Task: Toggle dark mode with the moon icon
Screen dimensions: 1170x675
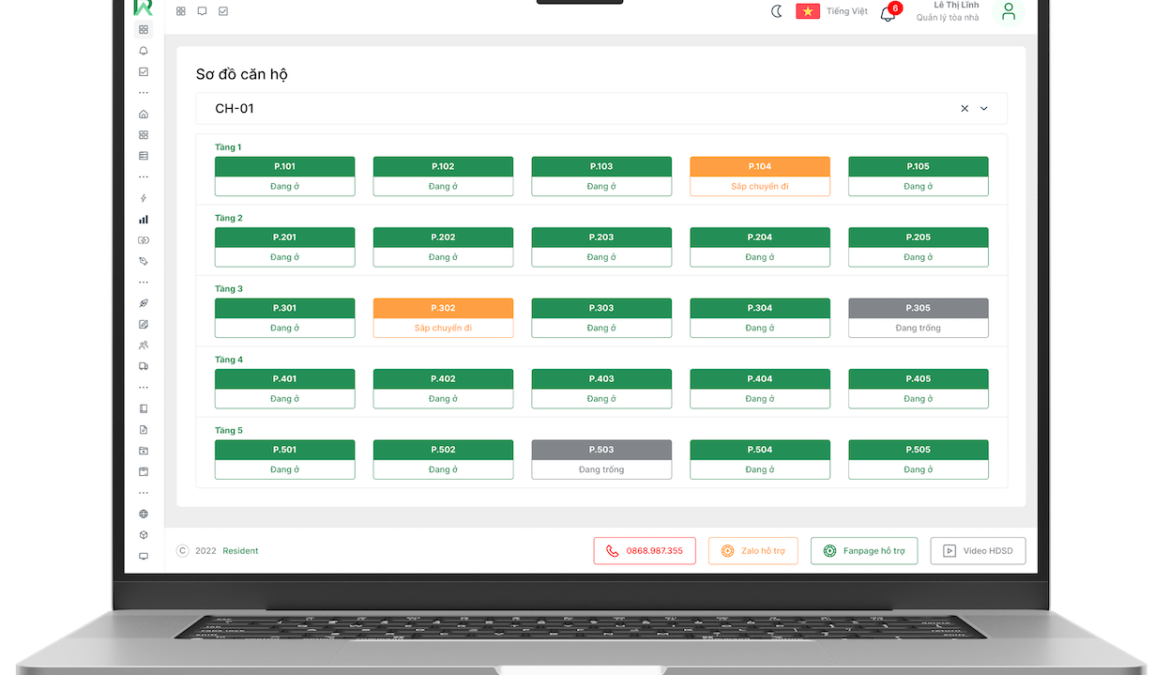Action: [x=777, y=12]
